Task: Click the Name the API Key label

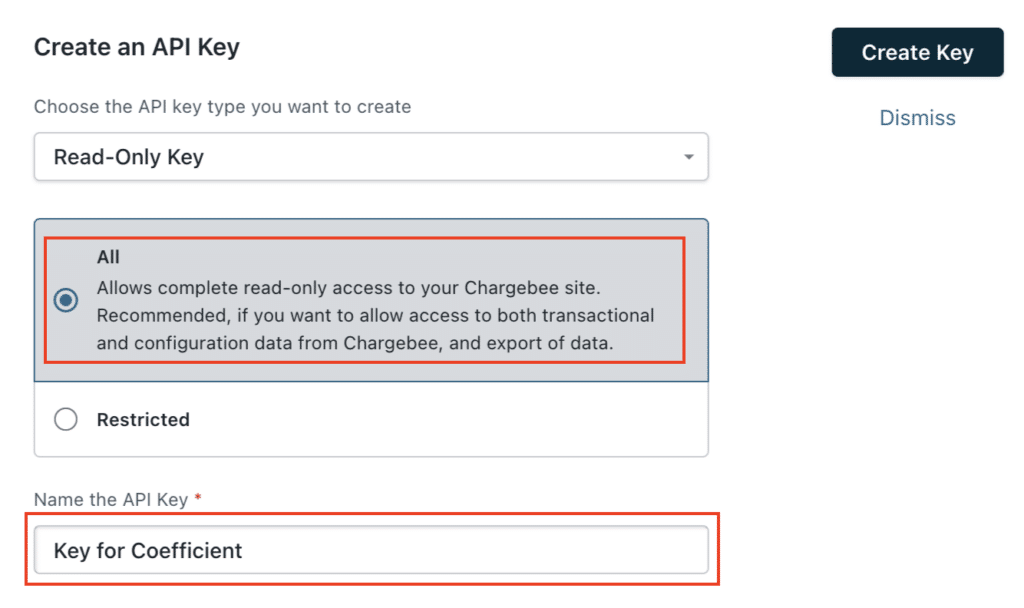Action: point(111,500)
